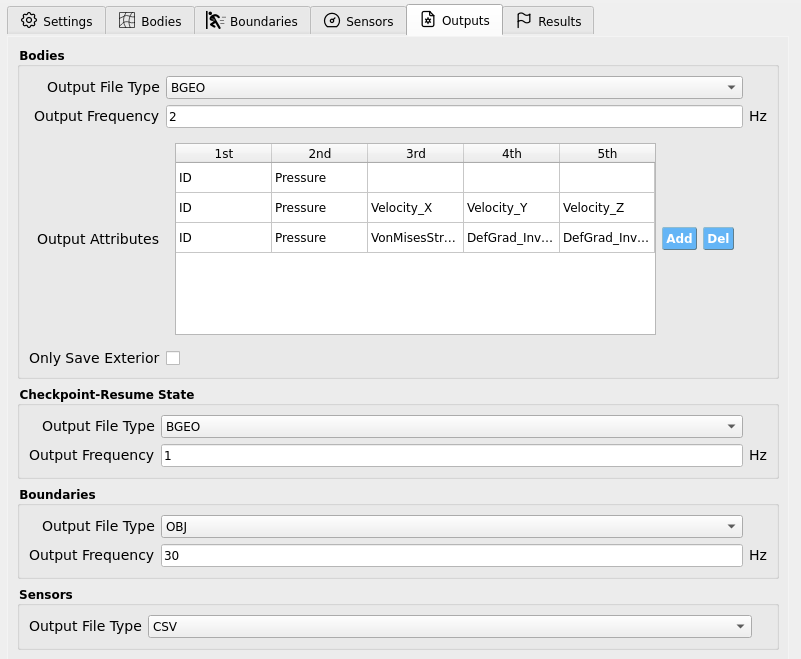Open Checkpoint-Resume Output File Type dropdown
The height and width of the screenshot is (659, 801).
tap(452, 427)
